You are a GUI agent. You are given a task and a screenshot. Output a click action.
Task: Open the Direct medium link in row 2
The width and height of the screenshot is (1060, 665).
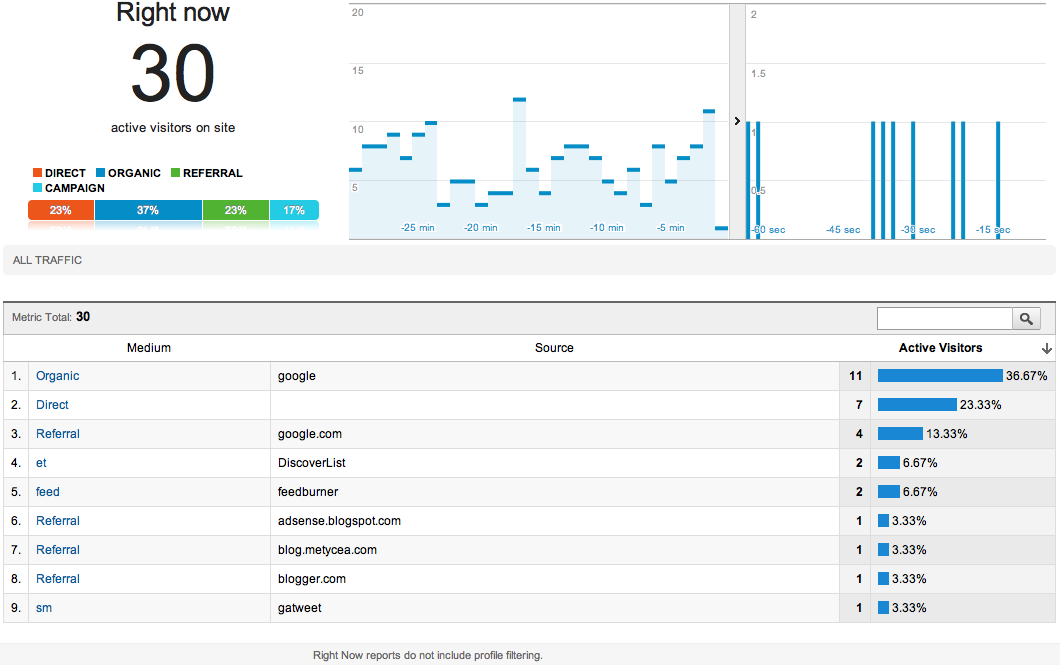52,405
